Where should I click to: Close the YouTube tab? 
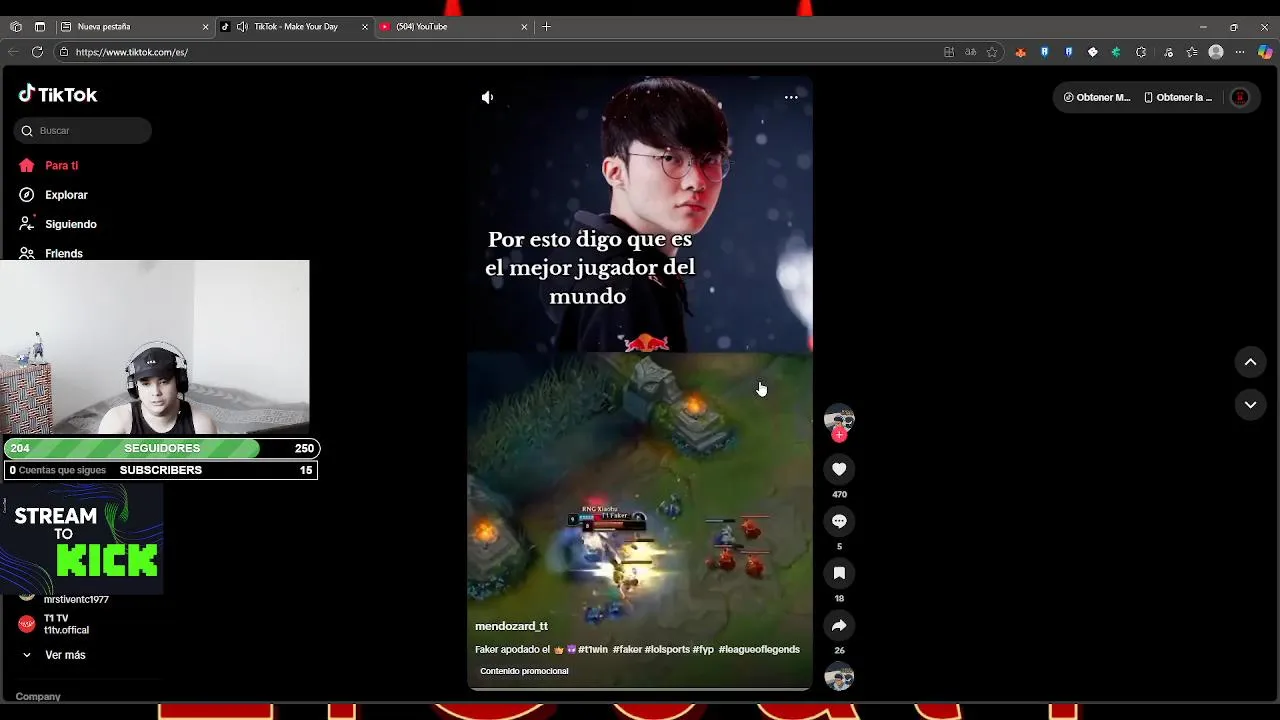pos(524,27)
